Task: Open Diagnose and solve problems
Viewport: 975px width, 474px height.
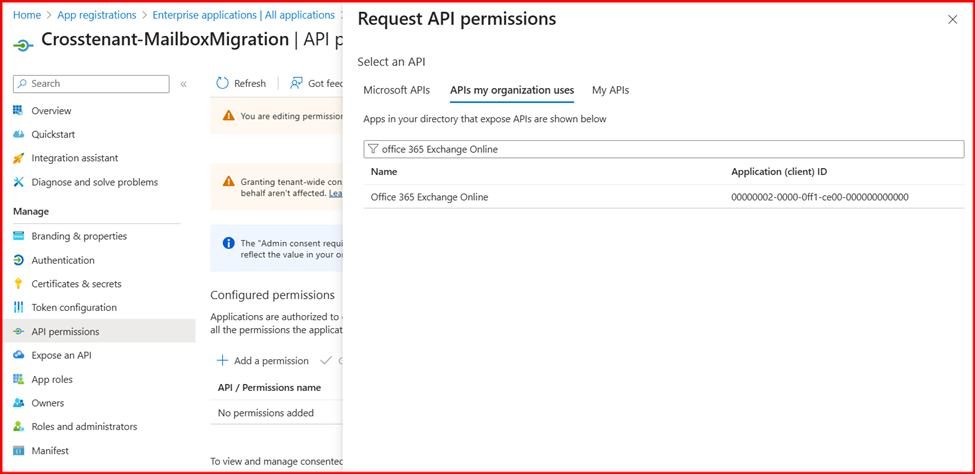Action: [94, 182]
